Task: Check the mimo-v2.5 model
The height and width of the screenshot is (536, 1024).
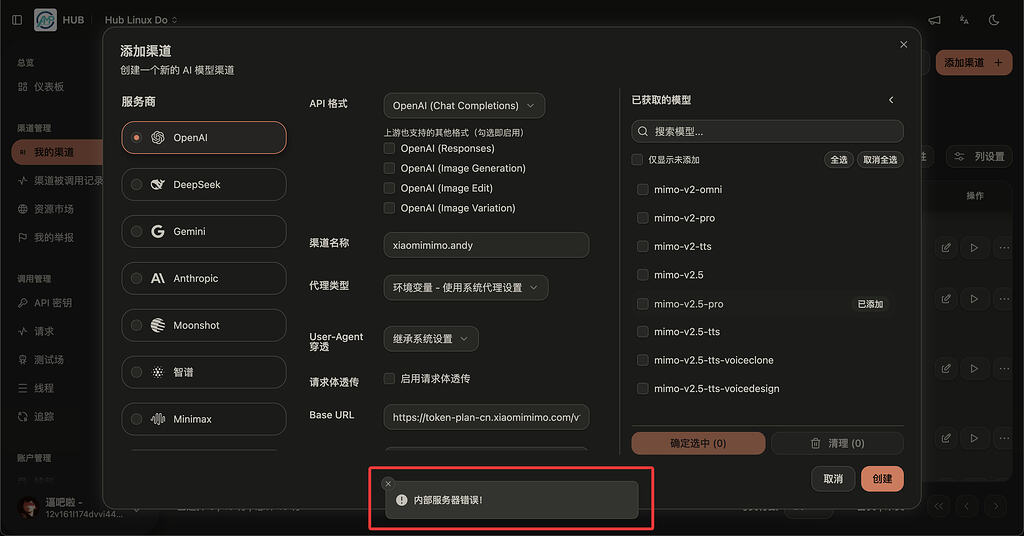Action: point(643,275)
